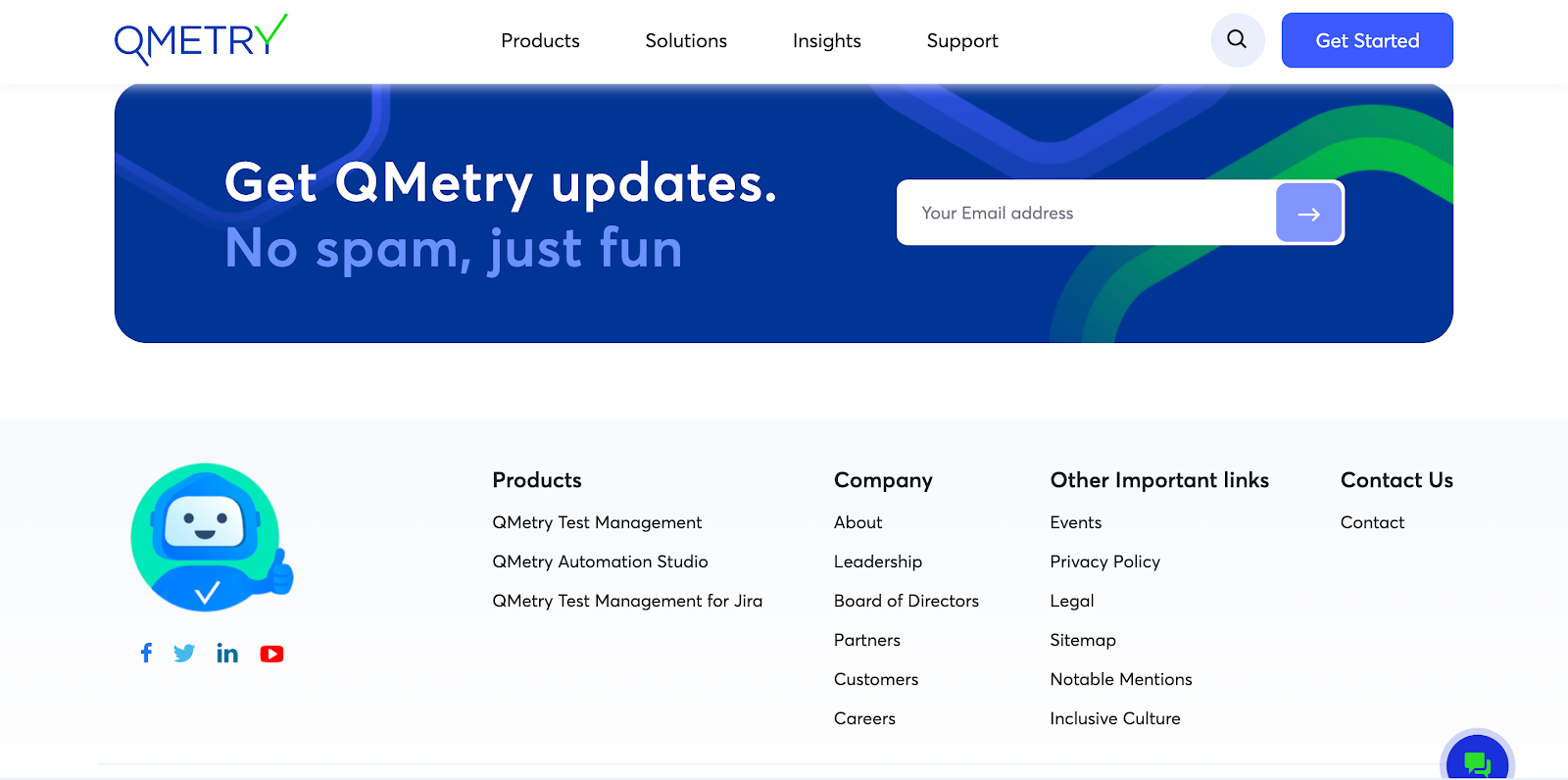Read the Privacy Policy link

(x=1104, y=561)
